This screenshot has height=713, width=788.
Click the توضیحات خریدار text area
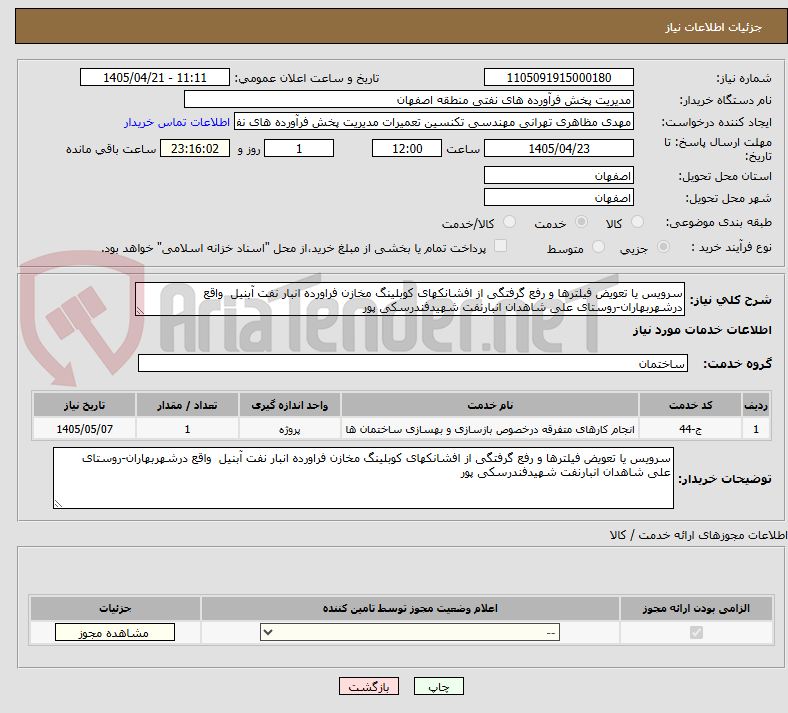coord(363,478)
